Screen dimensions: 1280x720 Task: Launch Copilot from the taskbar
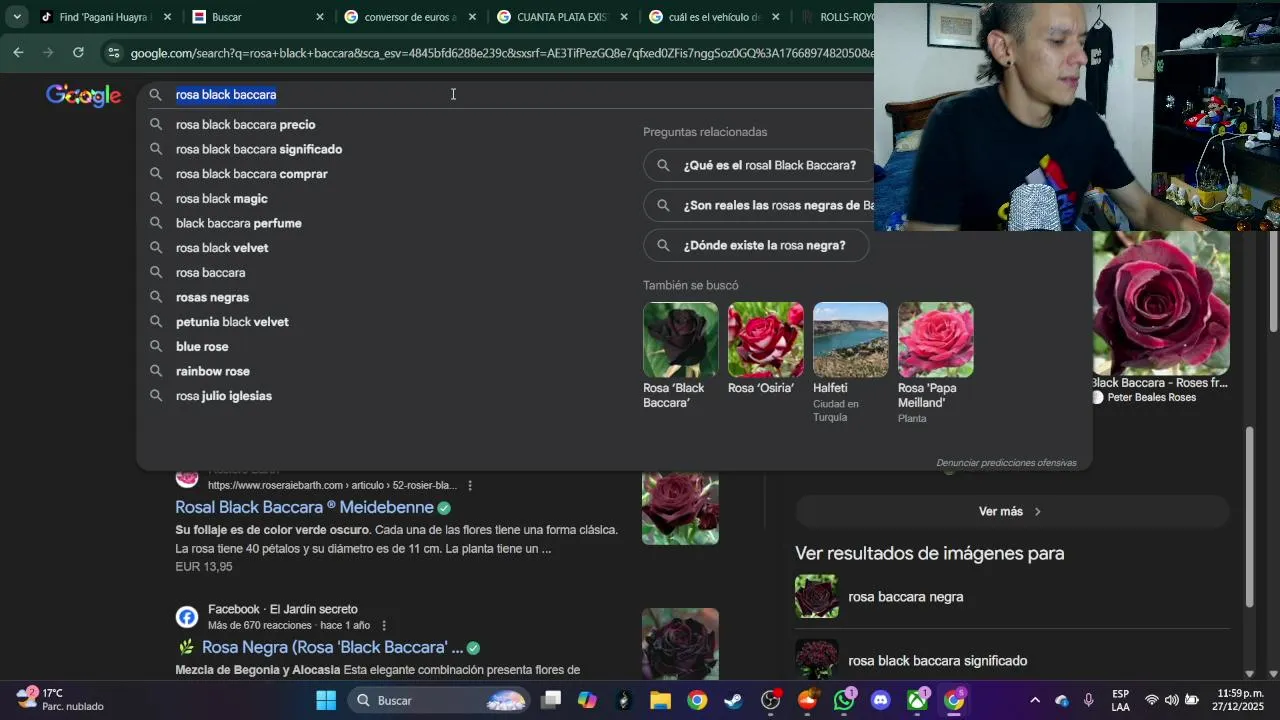pyautogui.click(x=587, y=700)
